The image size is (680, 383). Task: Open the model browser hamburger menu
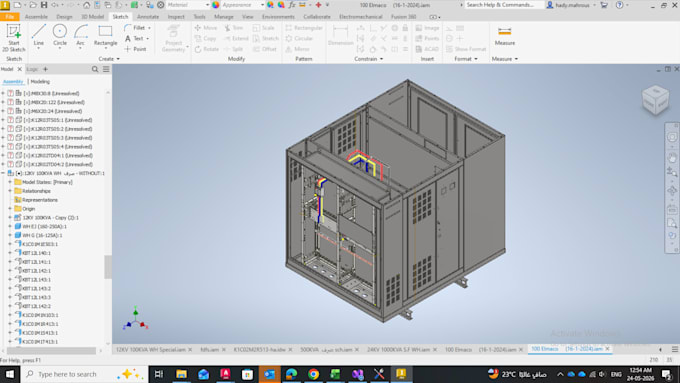pyautogui.click(x=106, y=69)
